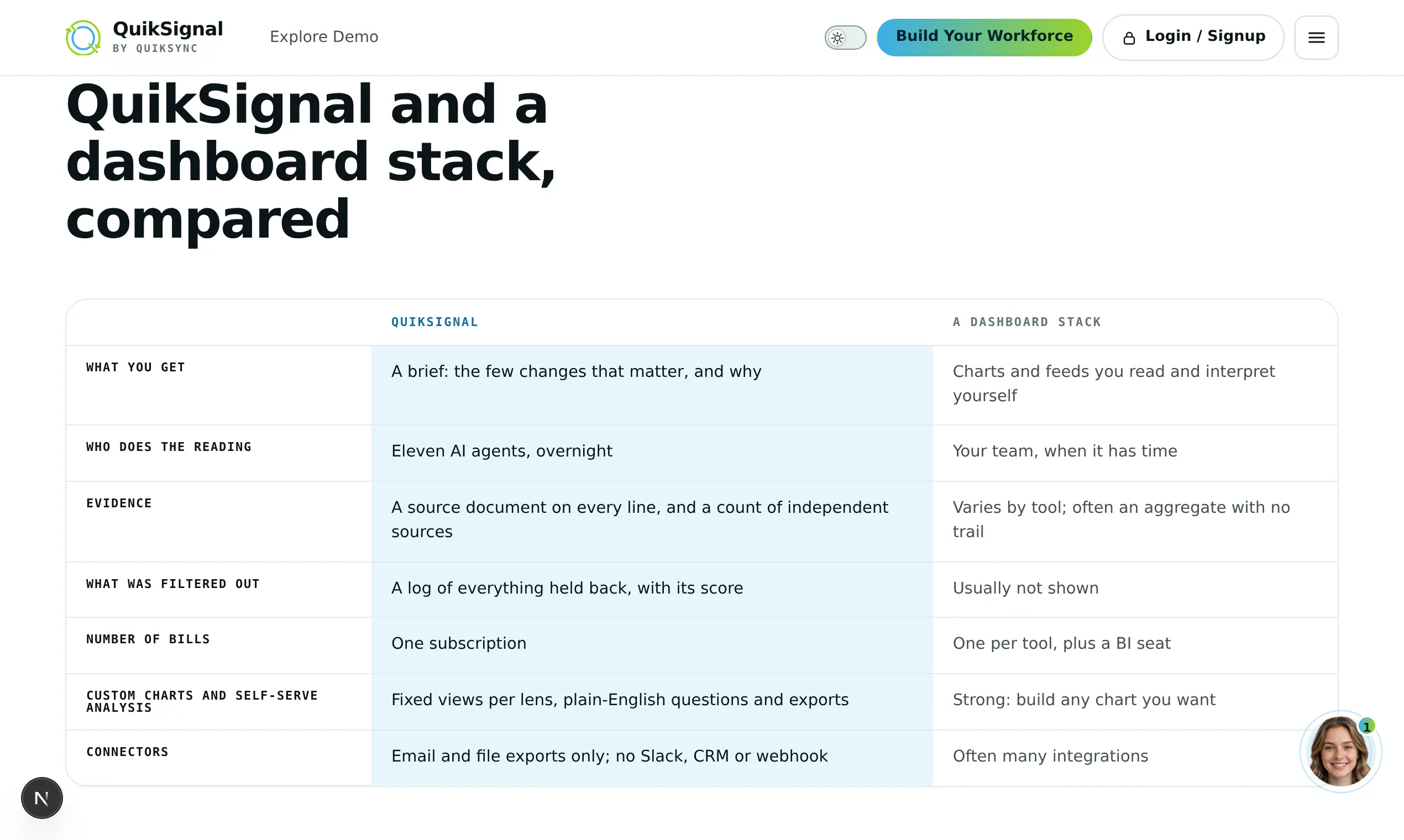This screenshot has height=840, width=1404.
Task: Click the chat notification badge showing 1
Action: 1366,726
